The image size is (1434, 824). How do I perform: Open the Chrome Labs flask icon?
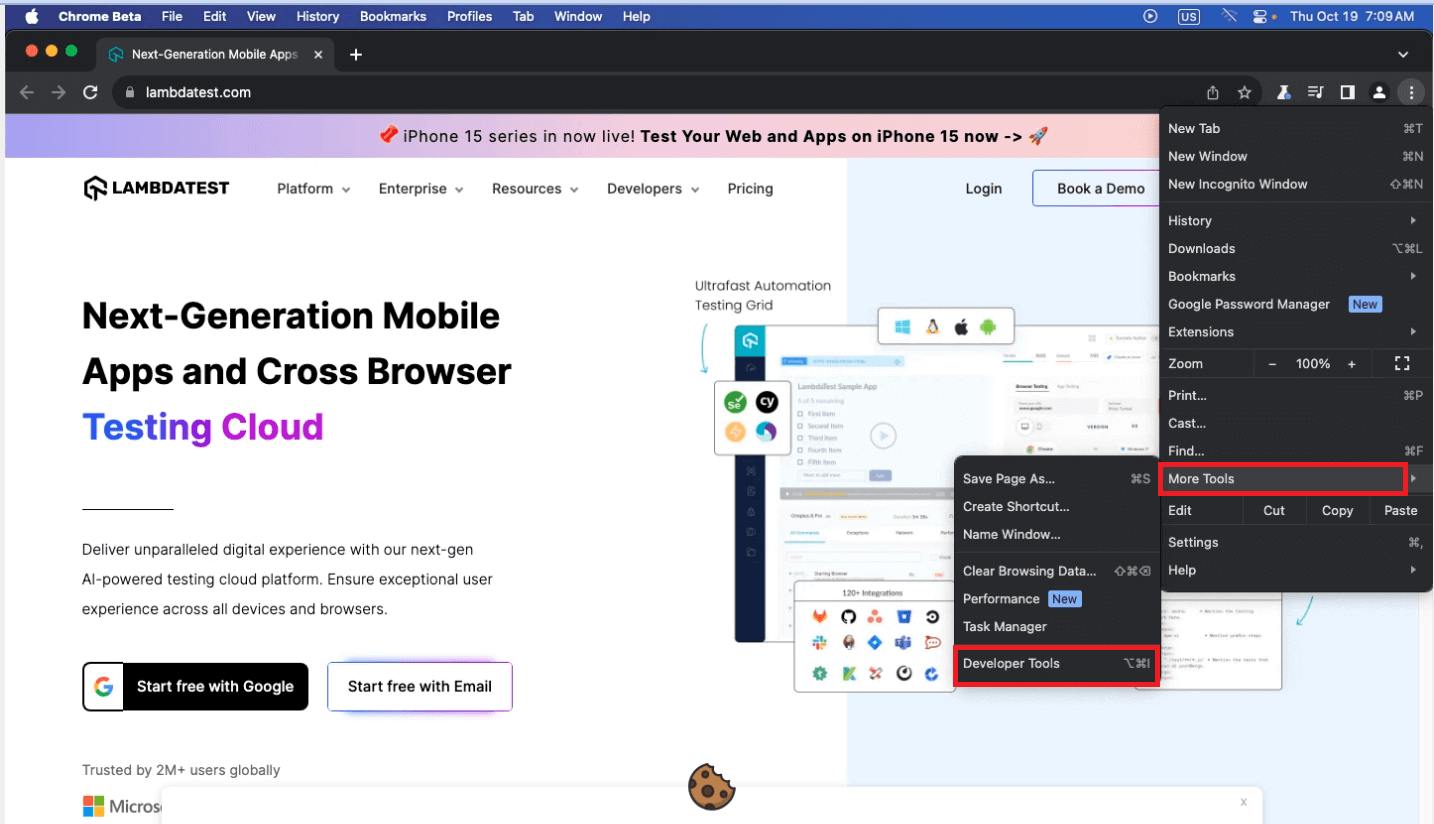click(x=1283, y=92)
